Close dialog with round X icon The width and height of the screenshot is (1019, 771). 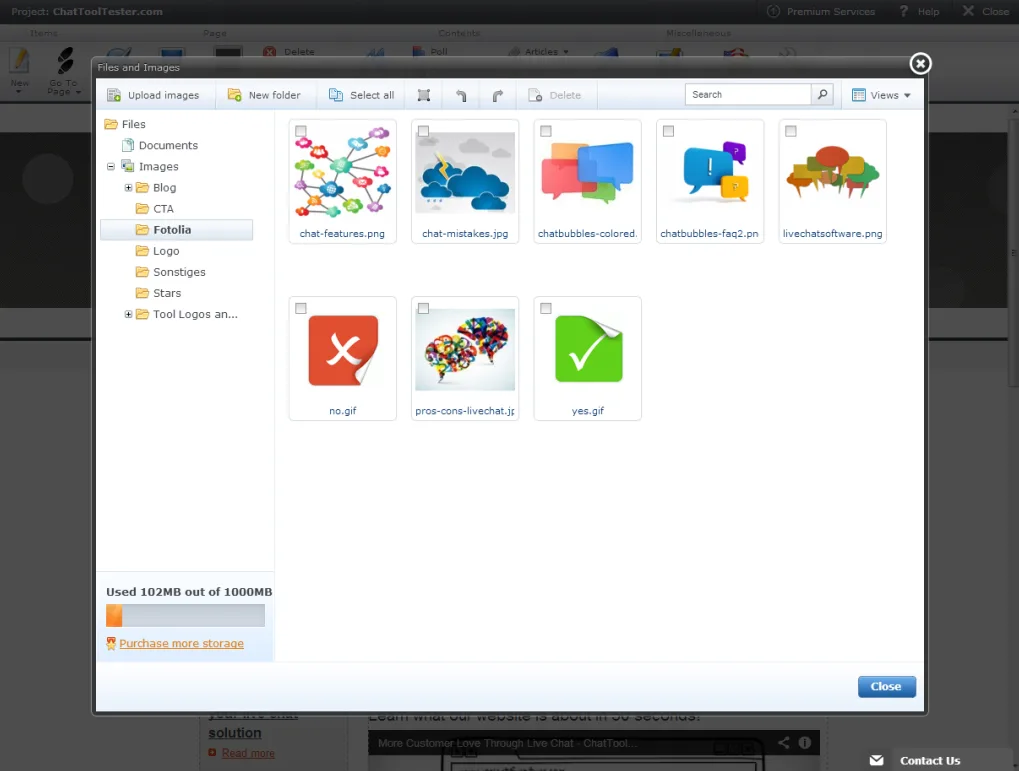[x=920, y=64]
